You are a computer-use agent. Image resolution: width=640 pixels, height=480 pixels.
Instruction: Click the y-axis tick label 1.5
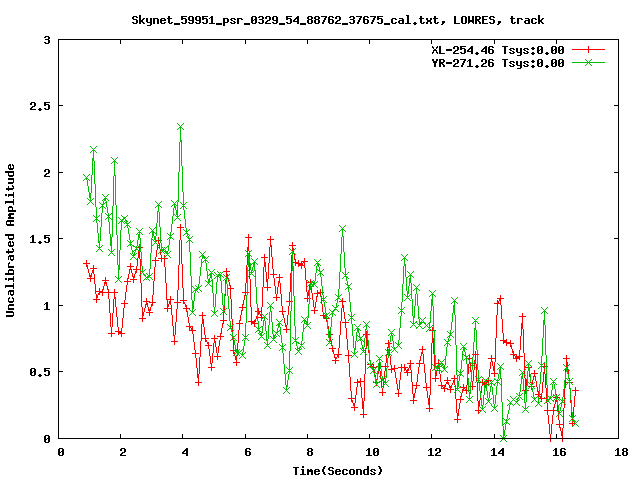tap(40, 239)
